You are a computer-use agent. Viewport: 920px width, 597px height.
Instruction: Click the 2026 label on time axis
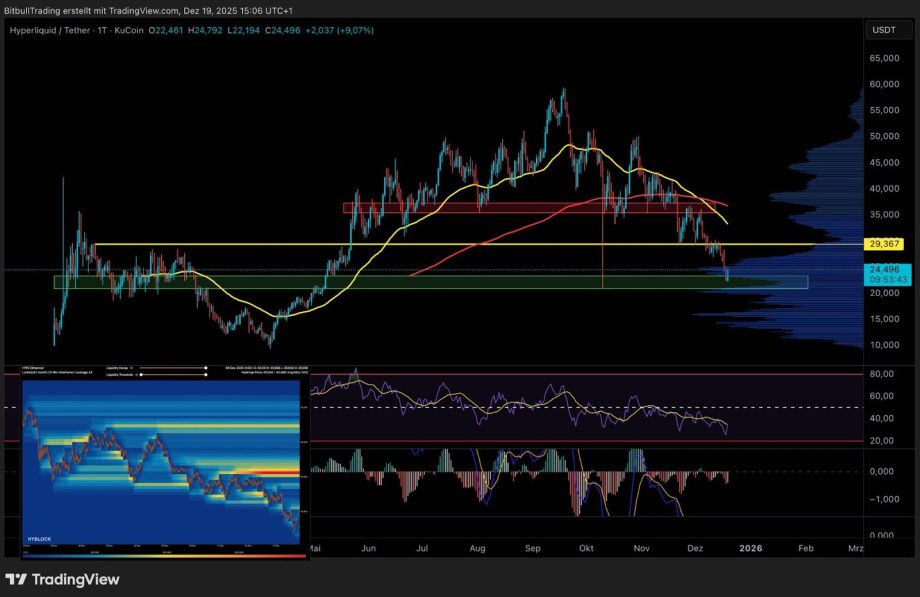coord(750,548)
